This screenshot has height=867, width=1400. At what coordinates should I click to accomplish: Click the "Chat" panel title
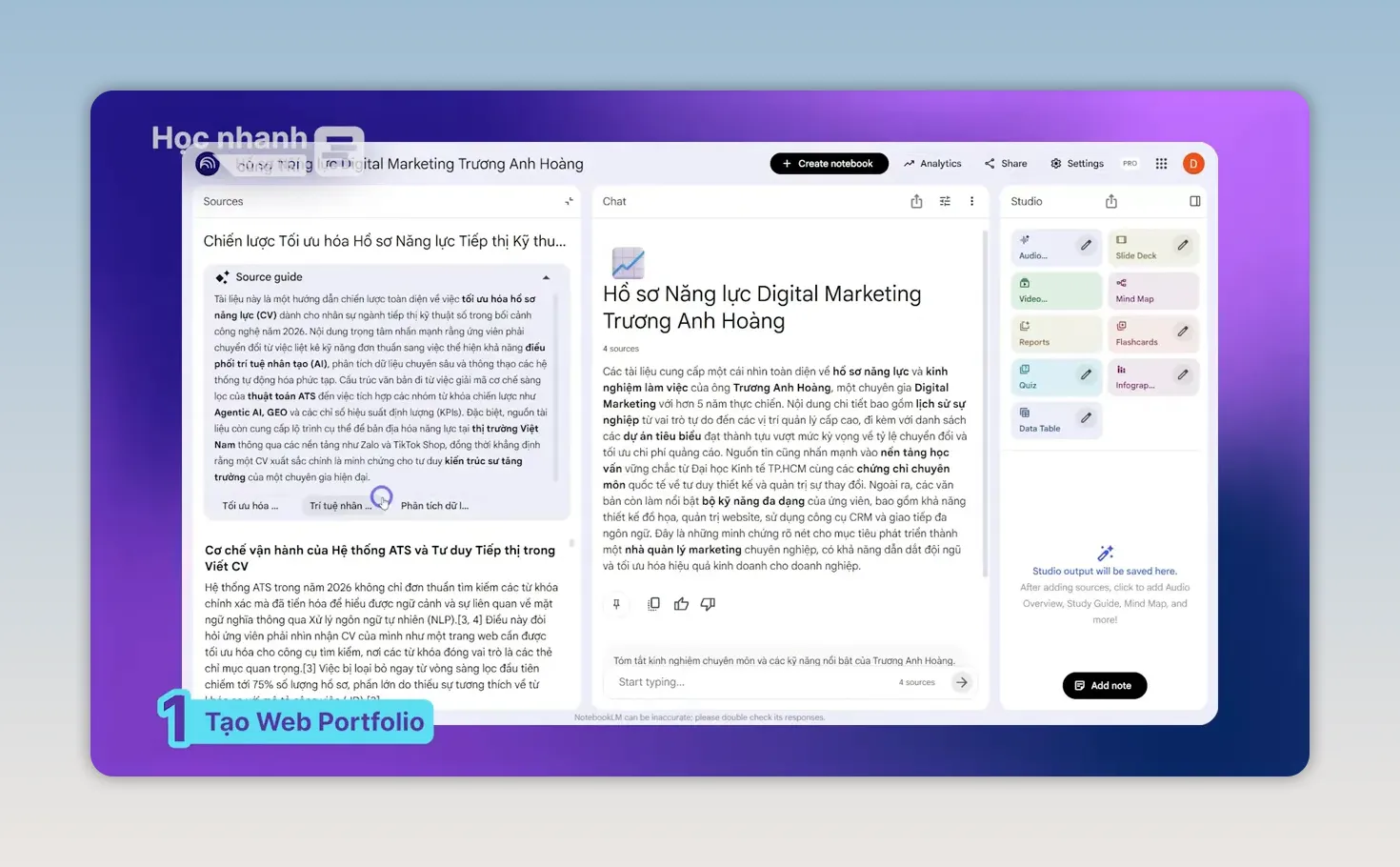[614, 201]
